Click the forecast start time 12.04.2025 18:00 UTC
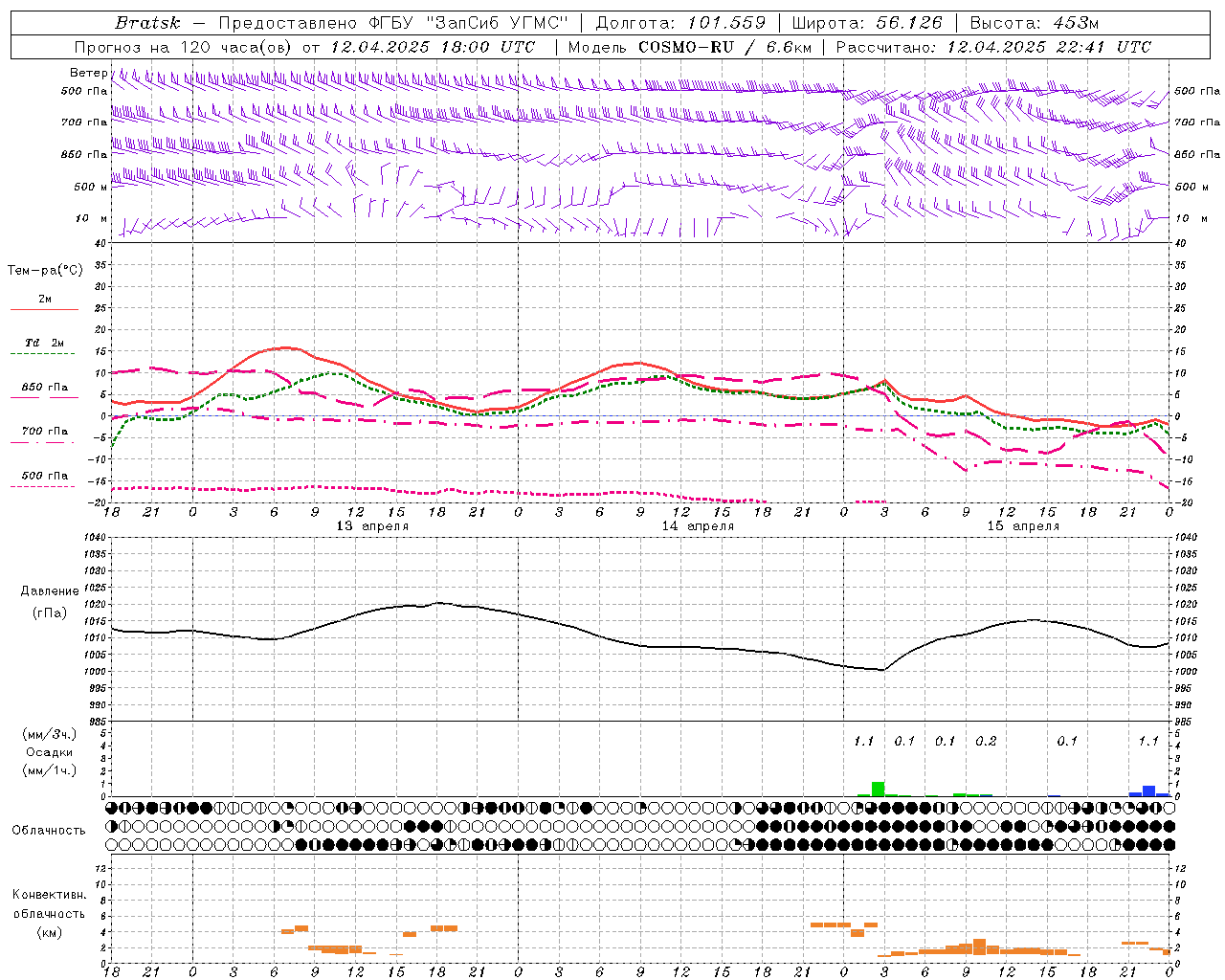1225x980 pixels. click(433, 47)
